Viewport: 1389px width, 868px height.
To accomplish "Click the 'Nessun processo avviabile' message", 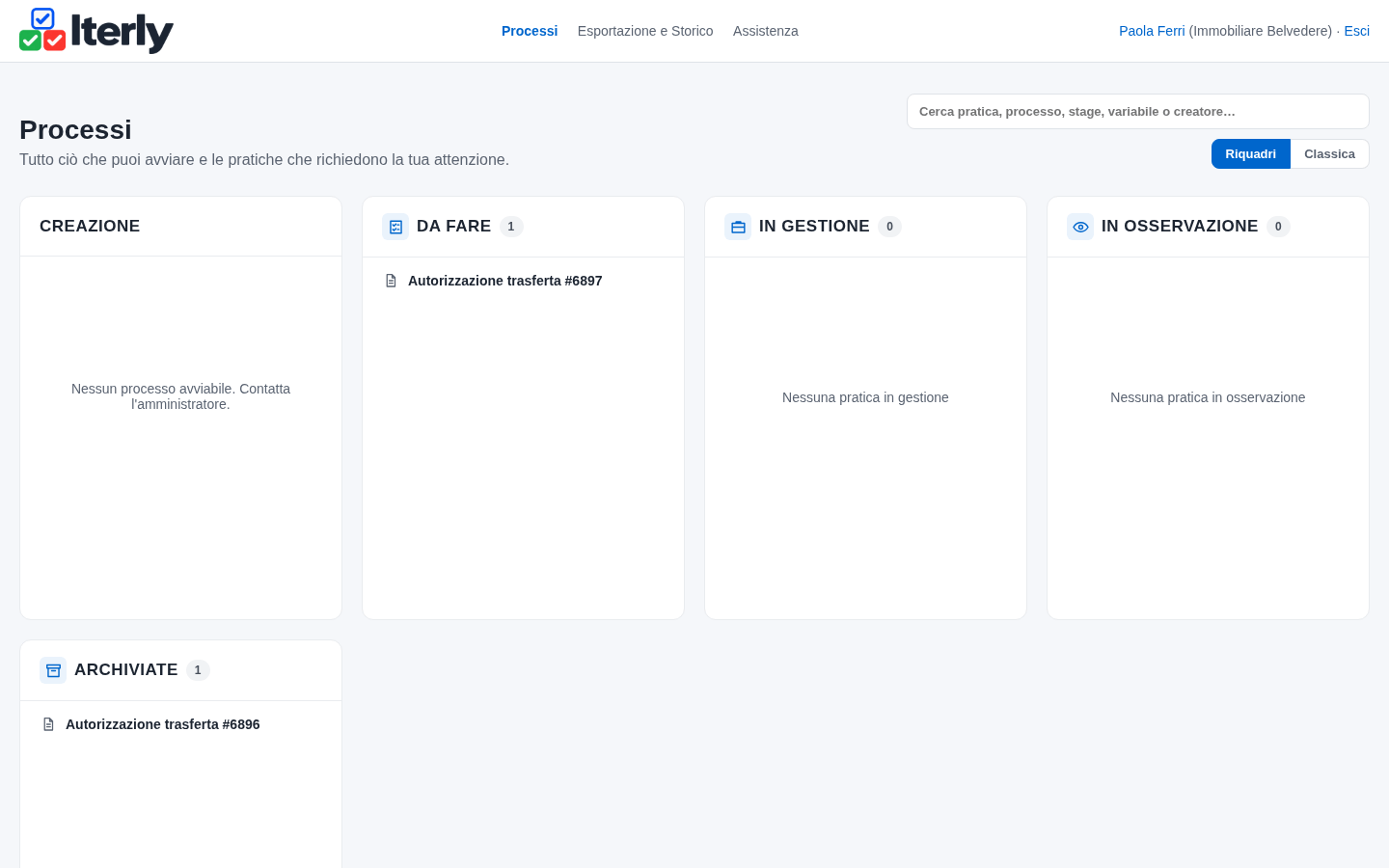I will click(180, 396).
